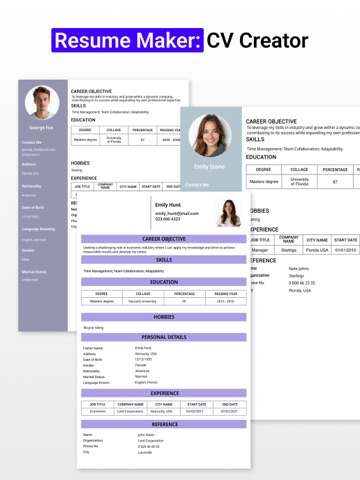Click 'Nationality' label in George Fox sidebar
Viewport: 360px width, 480px height.
click(32, 186)
